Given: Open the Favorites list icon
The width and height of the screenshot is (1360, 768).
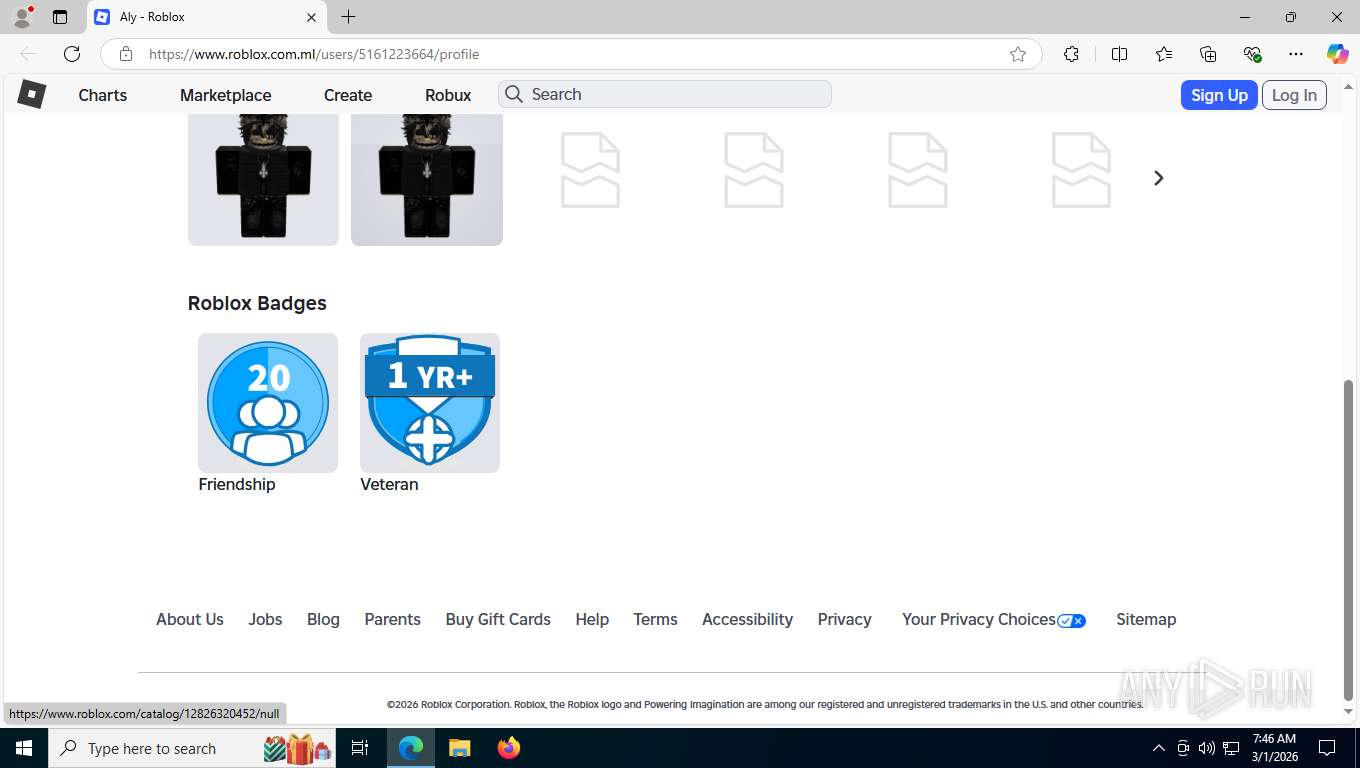Looking at the screenshot, I should (1164, 54).
